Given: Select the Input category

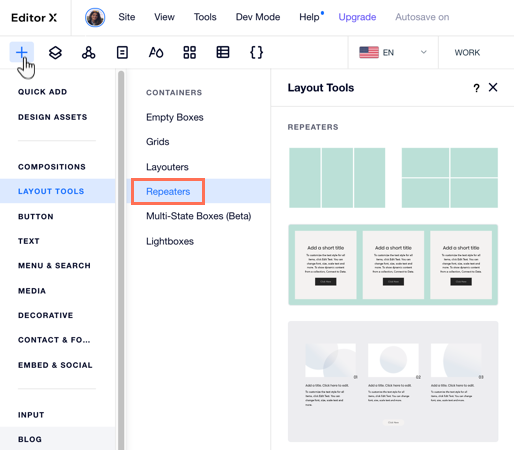Looking at the screenshot, I should [31, 415].
